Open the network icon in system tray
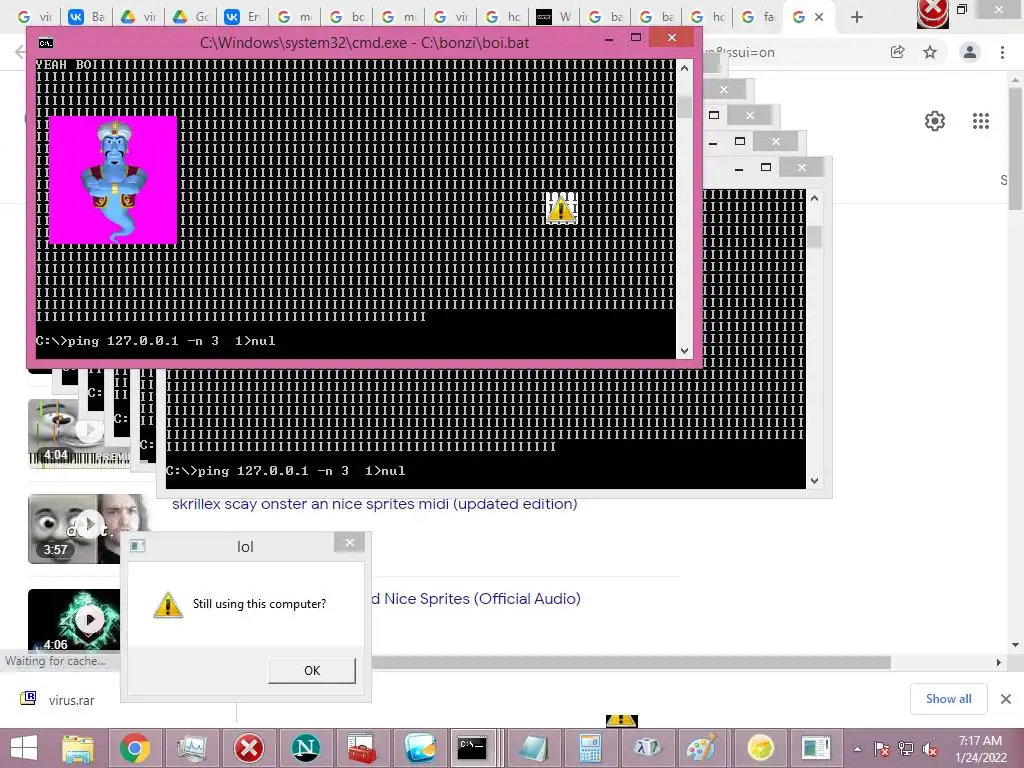This screenshot has width=1024, height=768. tap(905, 749)
